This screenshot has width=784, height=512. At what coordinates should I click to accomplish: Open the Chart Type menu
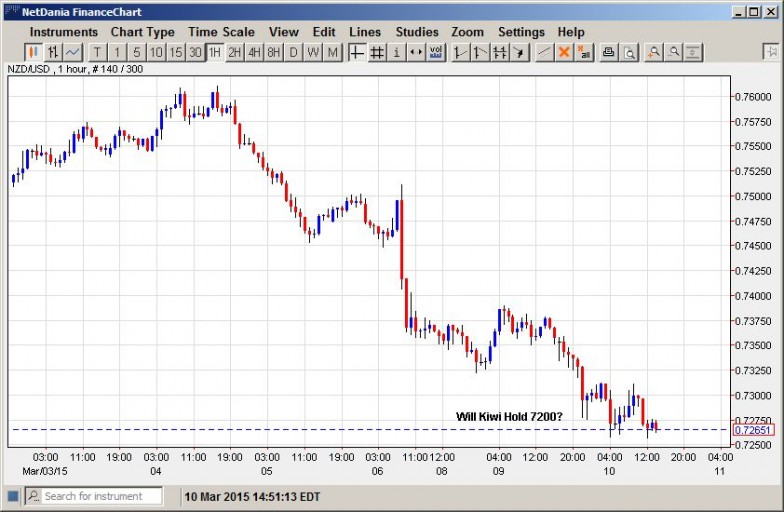click(x=142, y=32)
